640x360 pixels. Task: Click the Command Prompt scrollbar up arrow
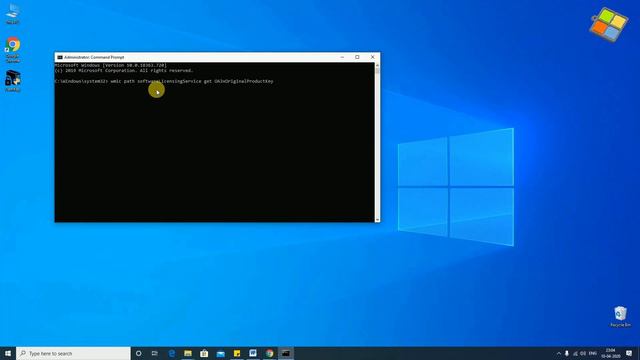tap(377, 65)
